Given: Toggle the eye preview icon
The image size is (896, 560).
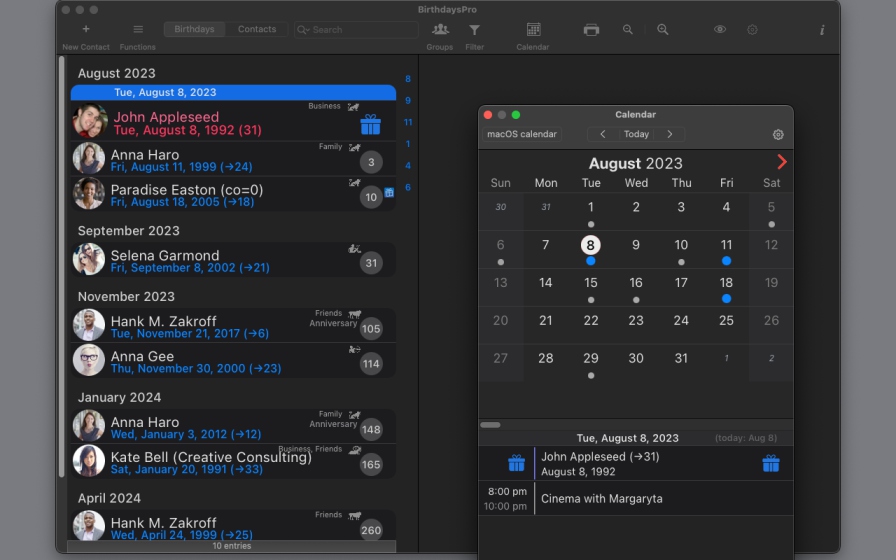Looking at the screenshot, I should (720, 29).
